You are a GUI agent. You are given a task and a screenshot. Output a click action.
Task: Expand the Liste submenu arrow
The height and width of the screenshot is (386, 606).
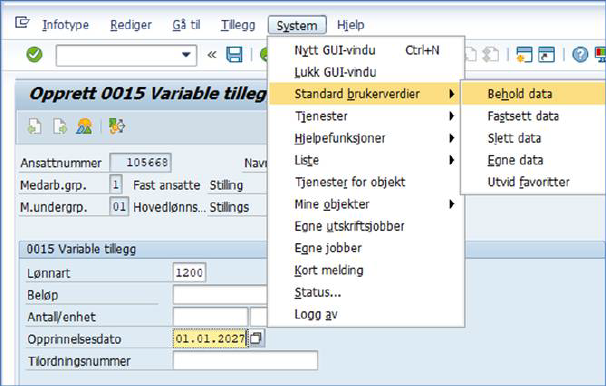pos(451,160)
